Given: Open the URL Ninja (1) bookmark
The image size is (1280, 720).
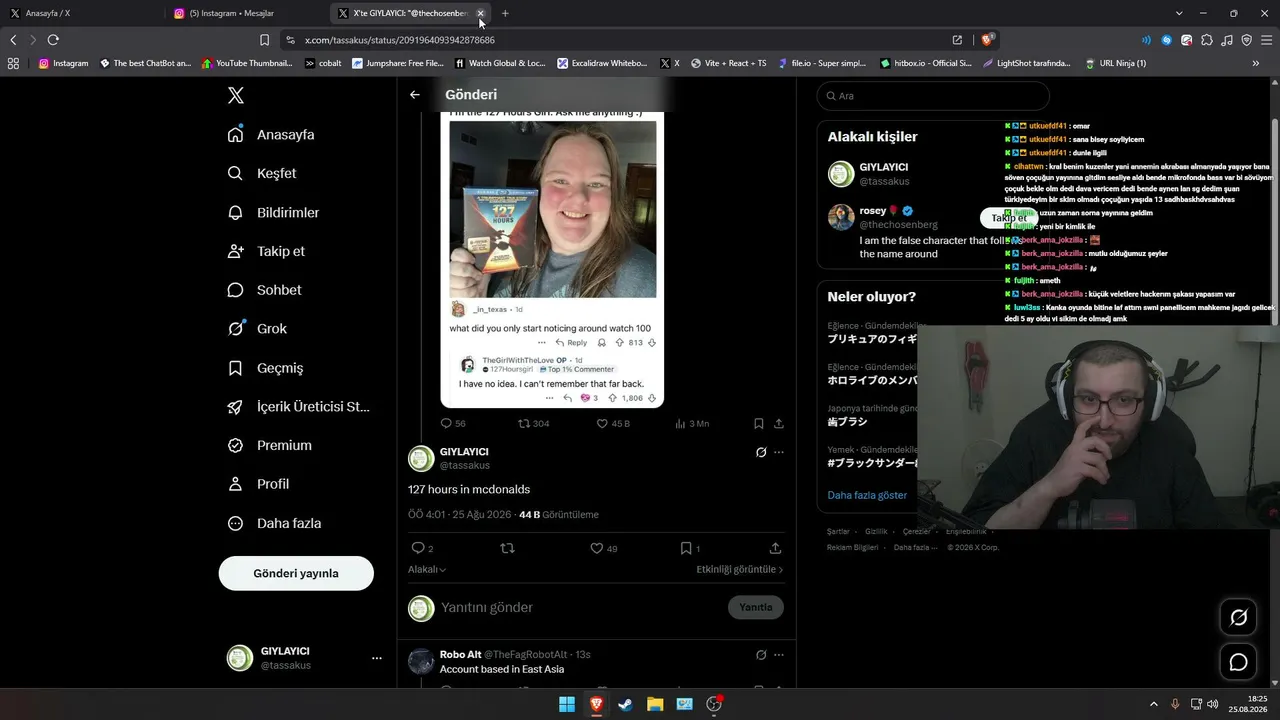Looking at the screenshot, I should 1116,63.
